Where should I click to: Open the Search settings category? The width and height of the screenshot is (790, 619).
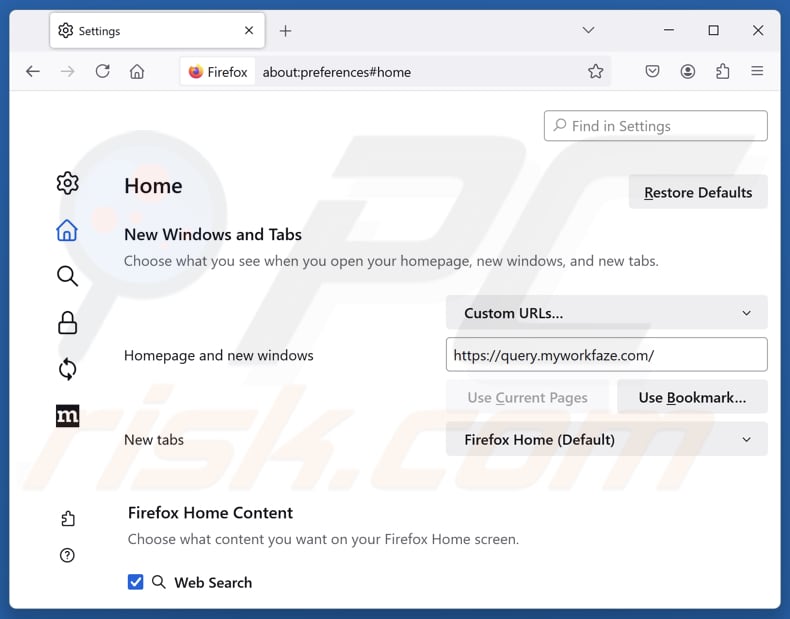point(68,276)
